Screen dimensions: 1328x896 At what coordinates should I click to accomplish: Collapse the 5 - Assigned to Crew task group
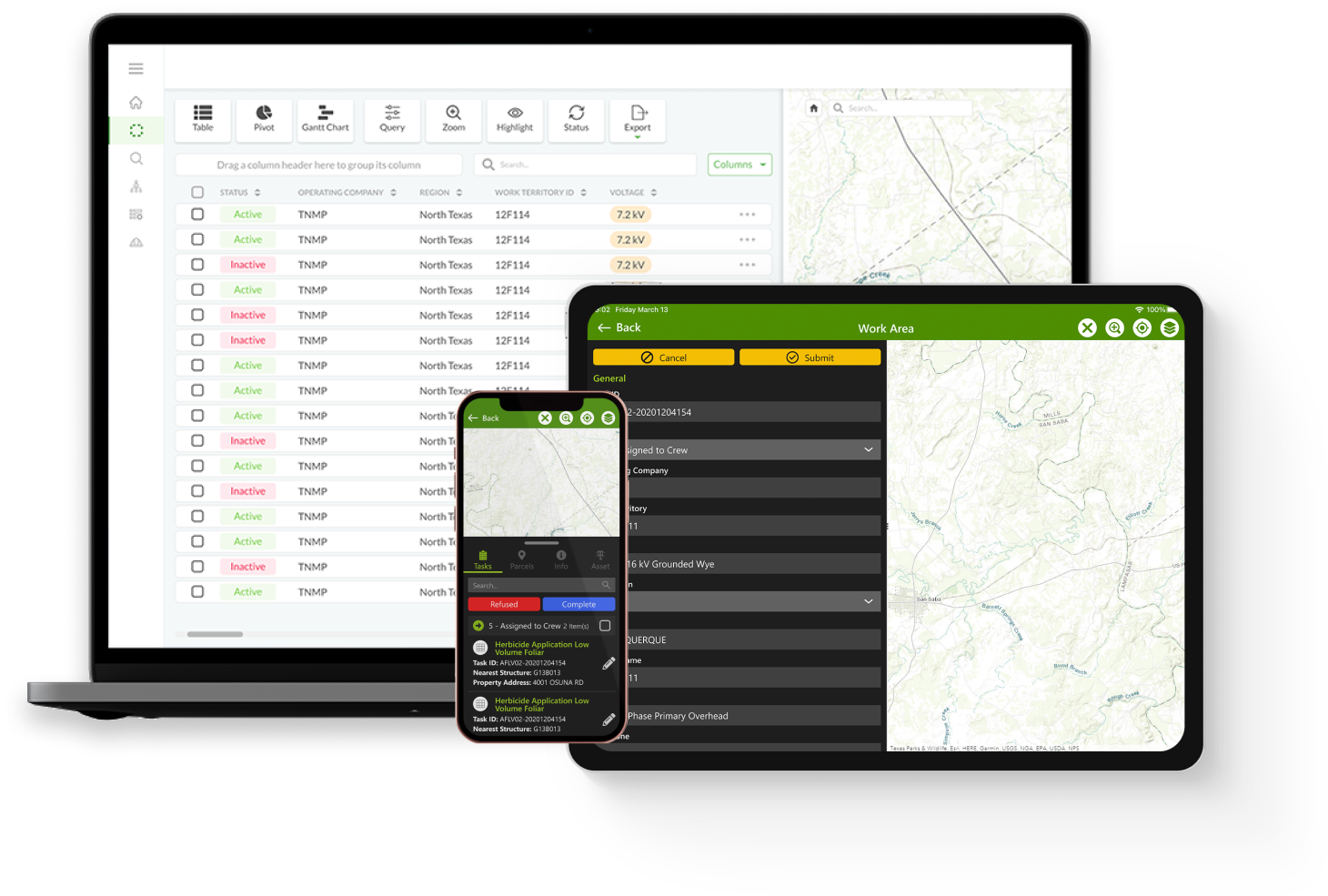477,626
